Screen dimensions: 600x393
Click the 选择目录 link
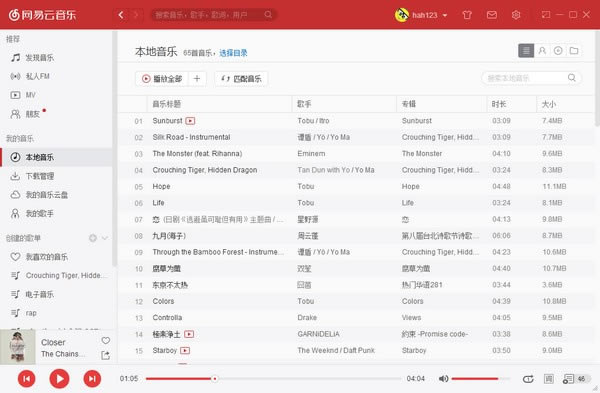[x=233, y=53]
